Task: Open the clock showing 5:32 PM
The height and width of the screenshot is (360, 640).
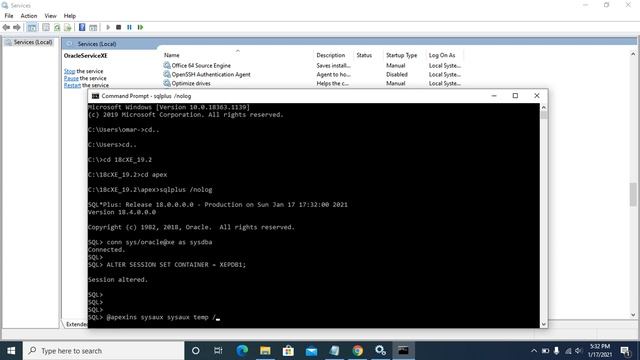Action: 600,351
